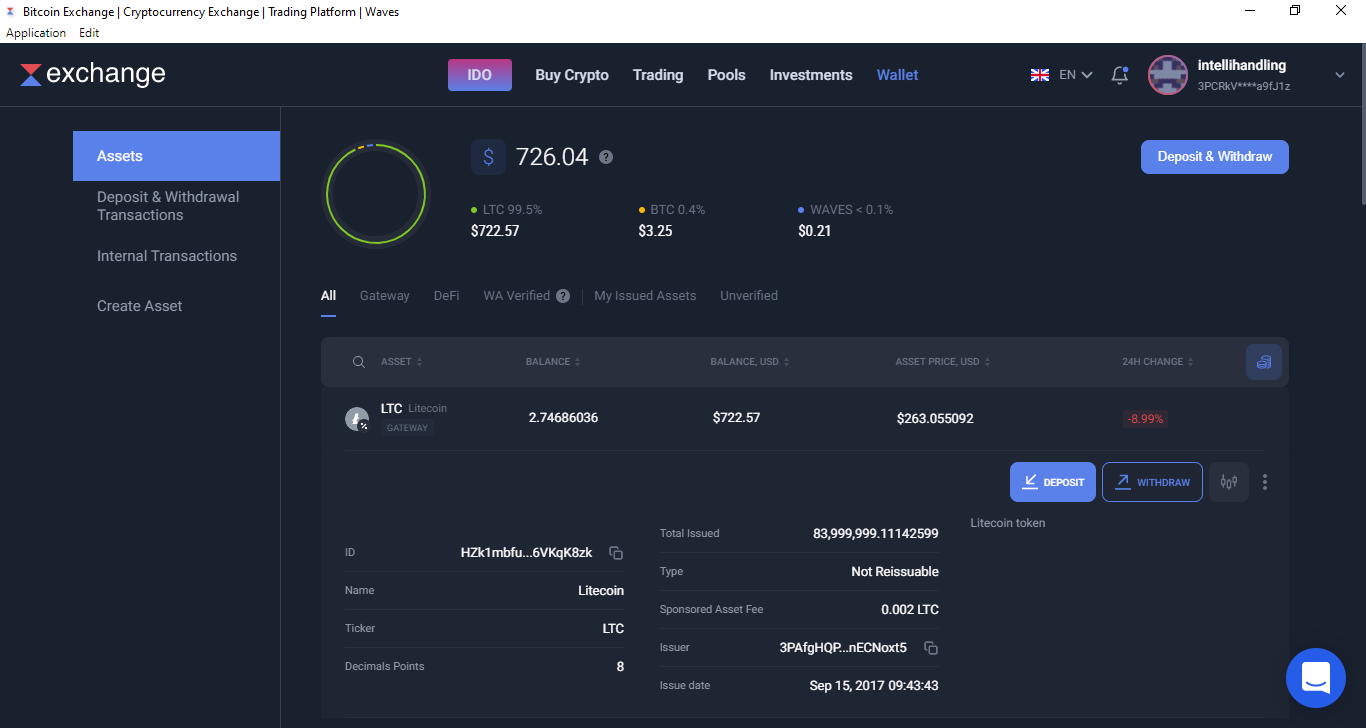Click the coins icon button in table header
The width and height of the screenshot is (1366, 728).
click(x=1264, y=362)
